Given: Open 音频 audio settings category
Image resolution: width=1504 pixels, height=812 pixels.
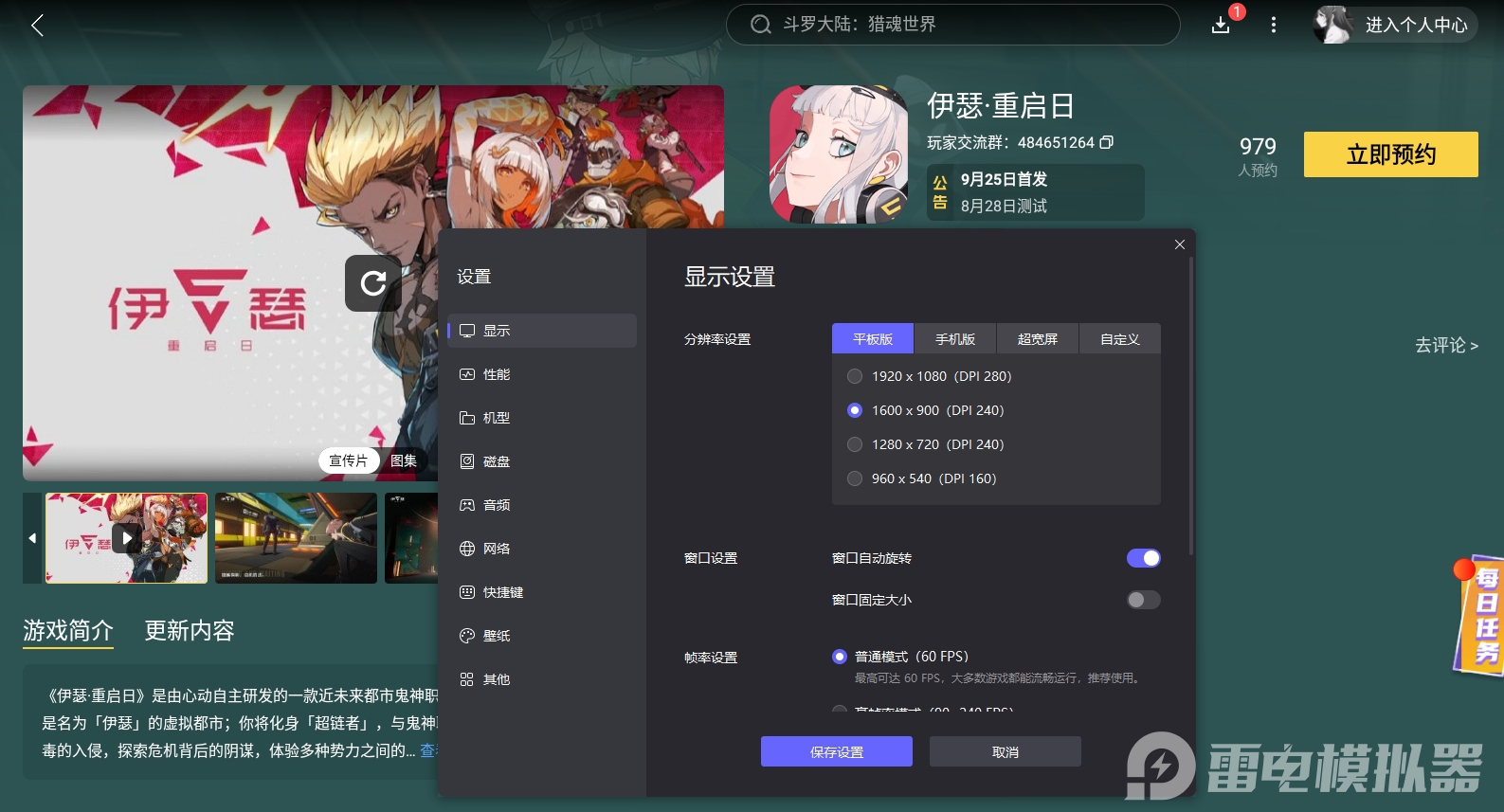Looking at the screenshot, I should [542, 505].
